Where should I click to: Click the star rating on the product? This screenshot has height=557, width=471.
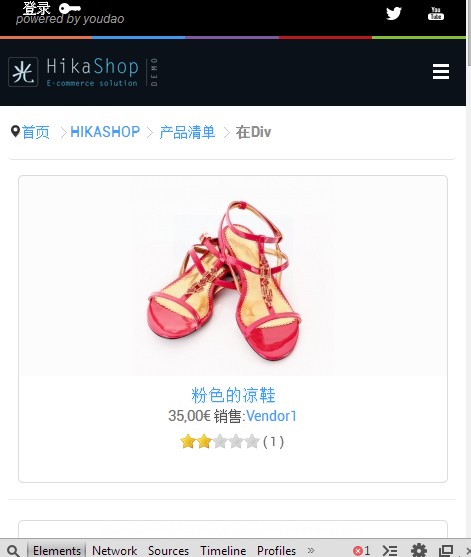tap(220, 442)
